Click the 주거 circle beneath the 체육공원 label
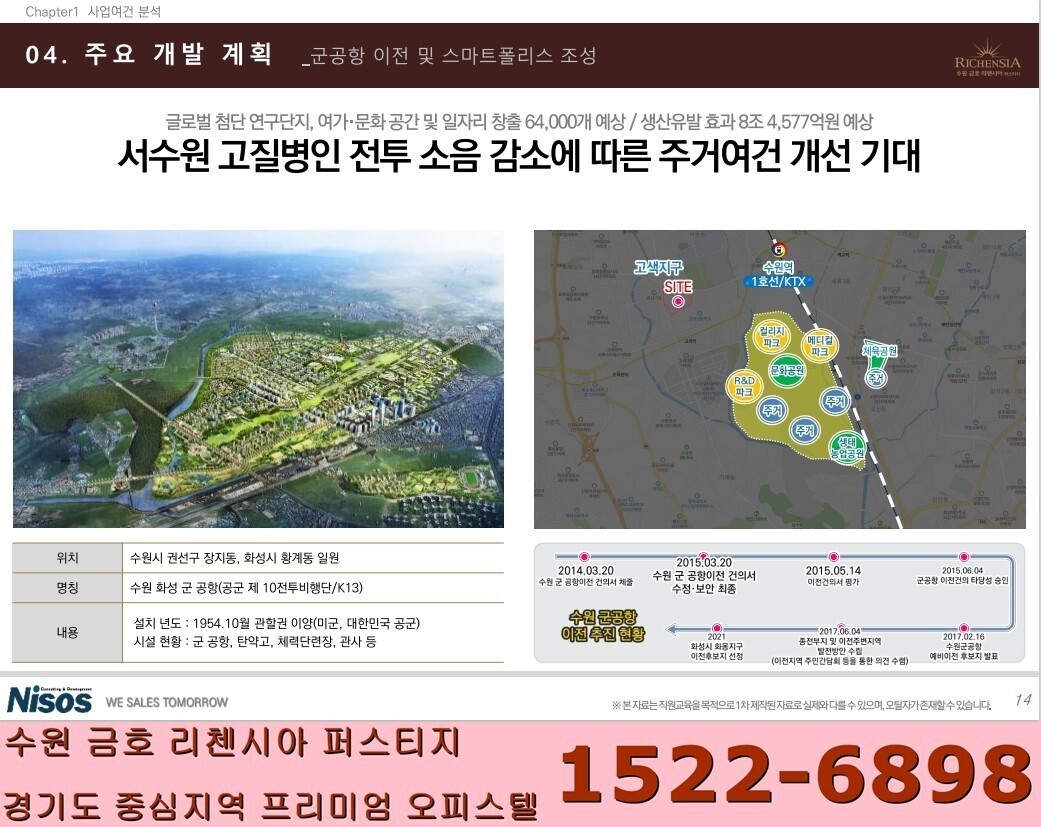Viewport: 1041px width, 827px height. [x=876, y=378]
